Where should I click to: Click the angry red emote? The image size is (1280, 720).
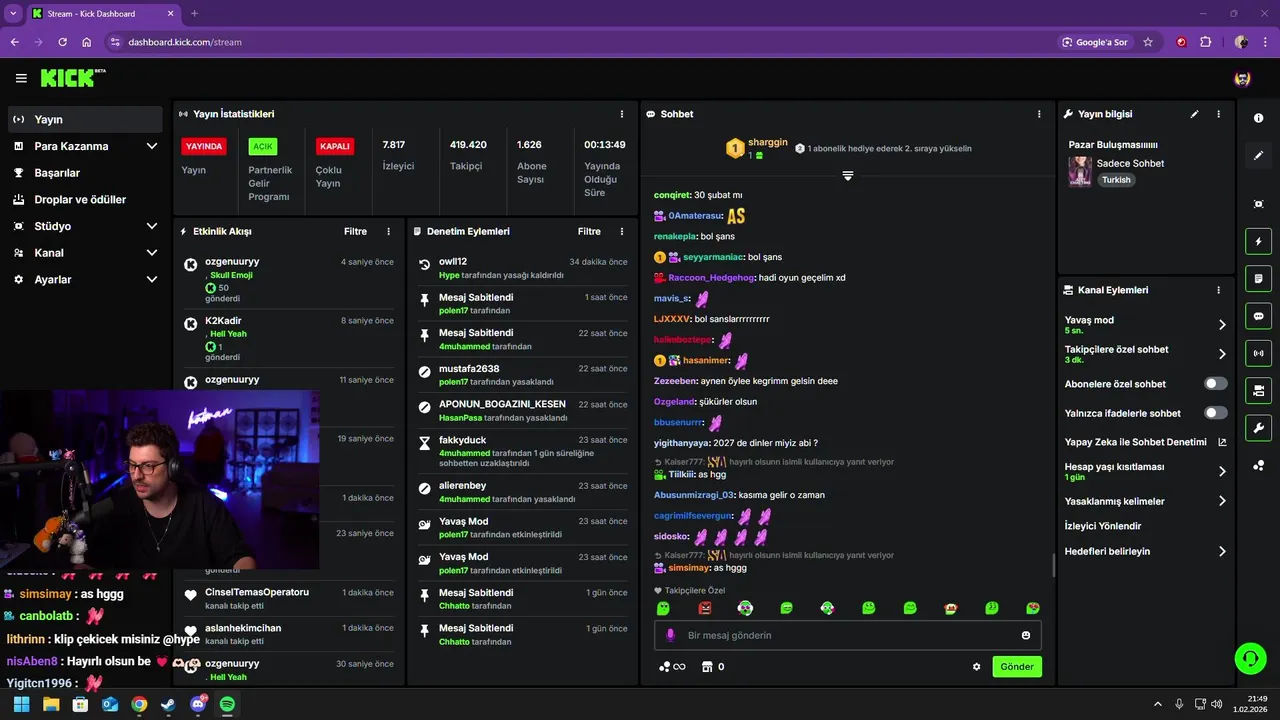point(705,608)
